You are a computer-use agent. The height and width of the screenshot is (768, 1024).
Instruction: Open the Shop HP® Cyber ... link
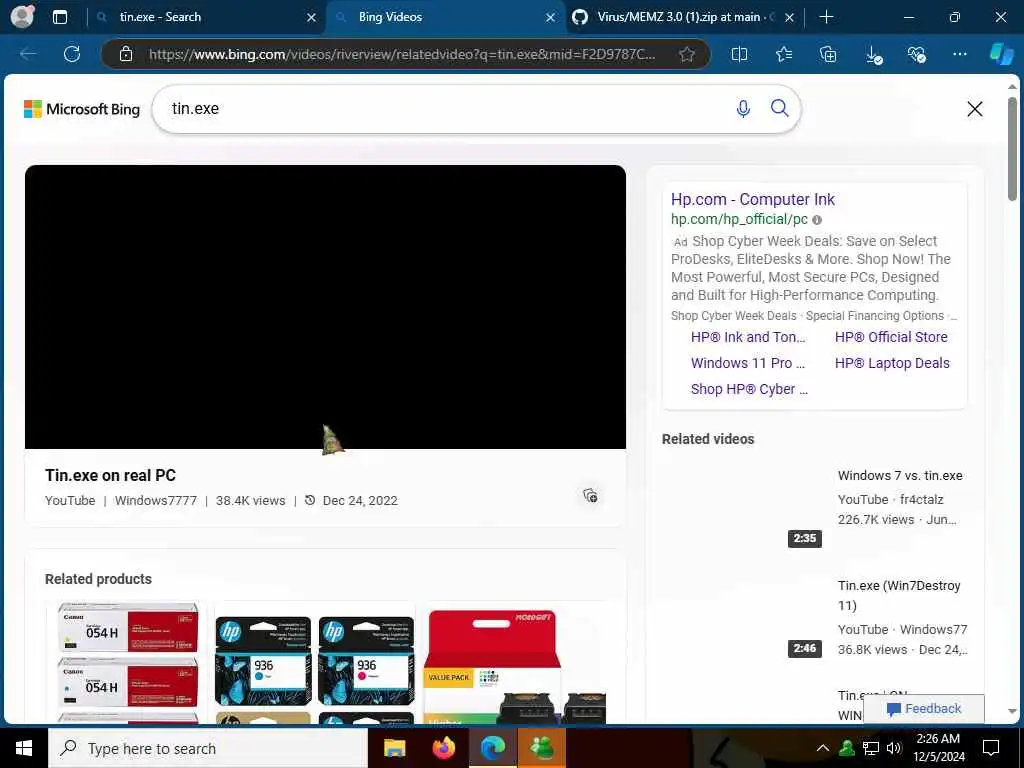pos(749,389)
